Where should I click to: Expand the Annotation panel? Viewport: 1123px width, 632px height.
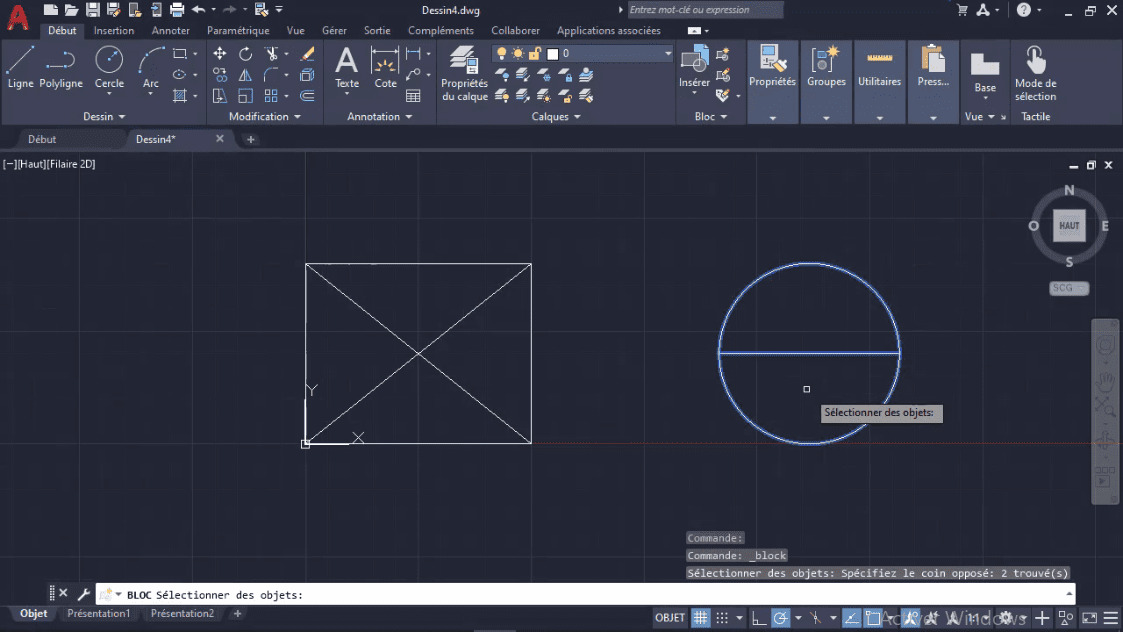[x=380, y=116]
